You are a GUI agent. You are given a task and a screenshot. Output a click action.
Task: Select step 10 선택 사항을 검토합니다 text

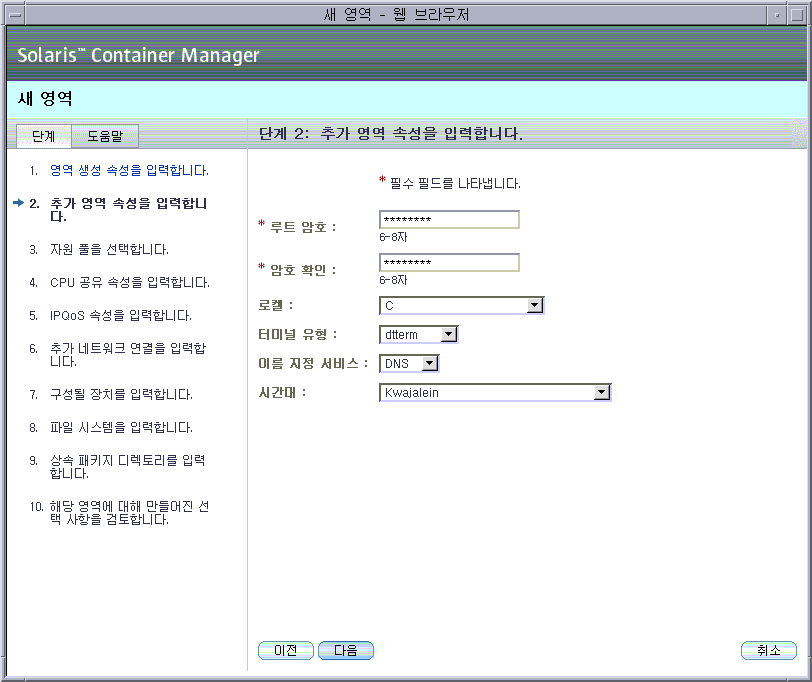[129, 513]
